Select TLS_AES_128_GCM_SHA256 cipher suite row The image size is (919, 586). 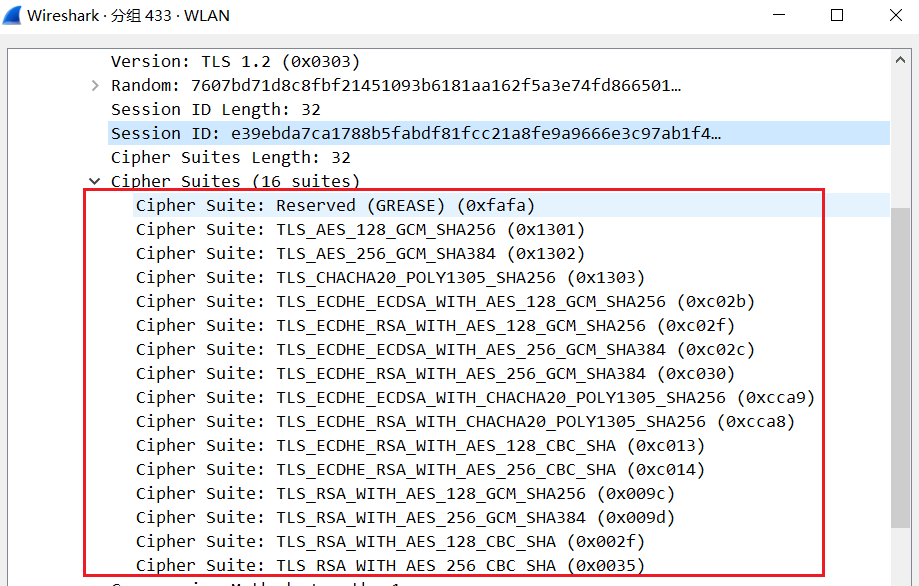(360, 230)
